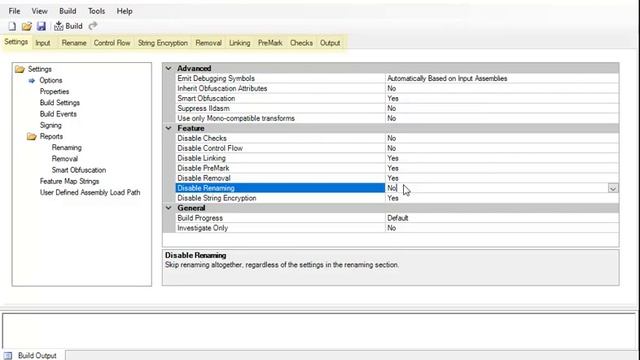Viewport: 640px width, 360px height.
Task: Switch to the Checks tab
Action: pyautogui.click(x=302, y=43)
